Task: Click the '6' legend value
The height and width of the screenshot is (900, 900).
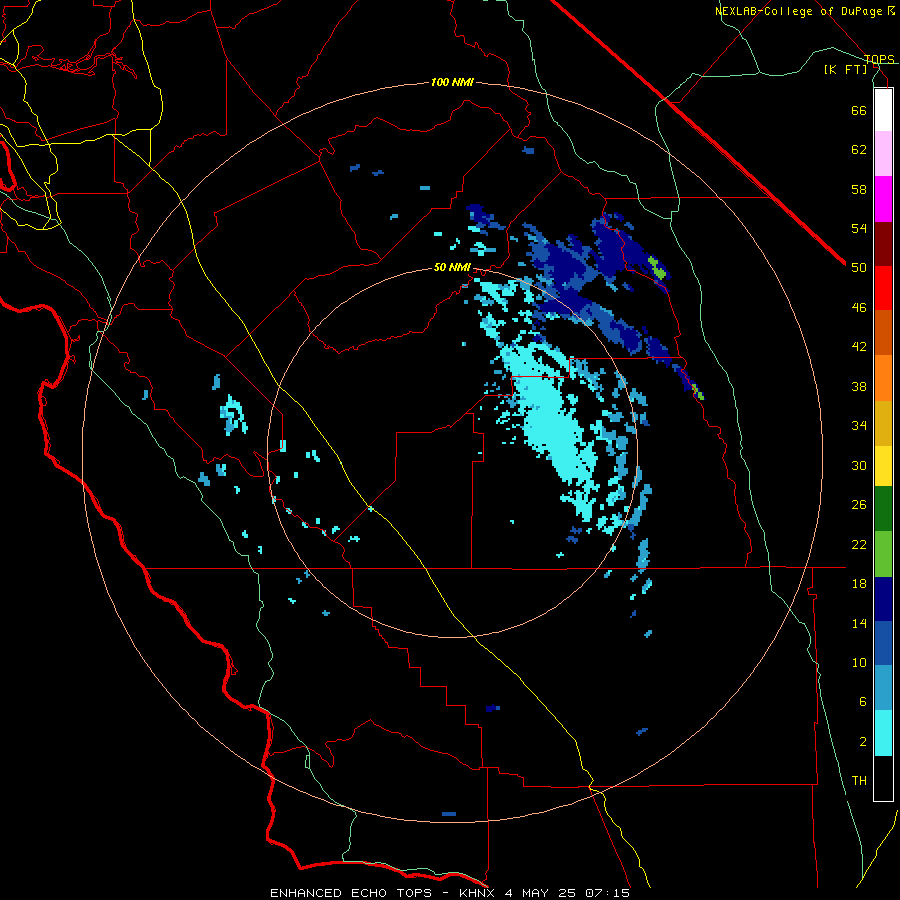Action: click(x=862, y=702)
